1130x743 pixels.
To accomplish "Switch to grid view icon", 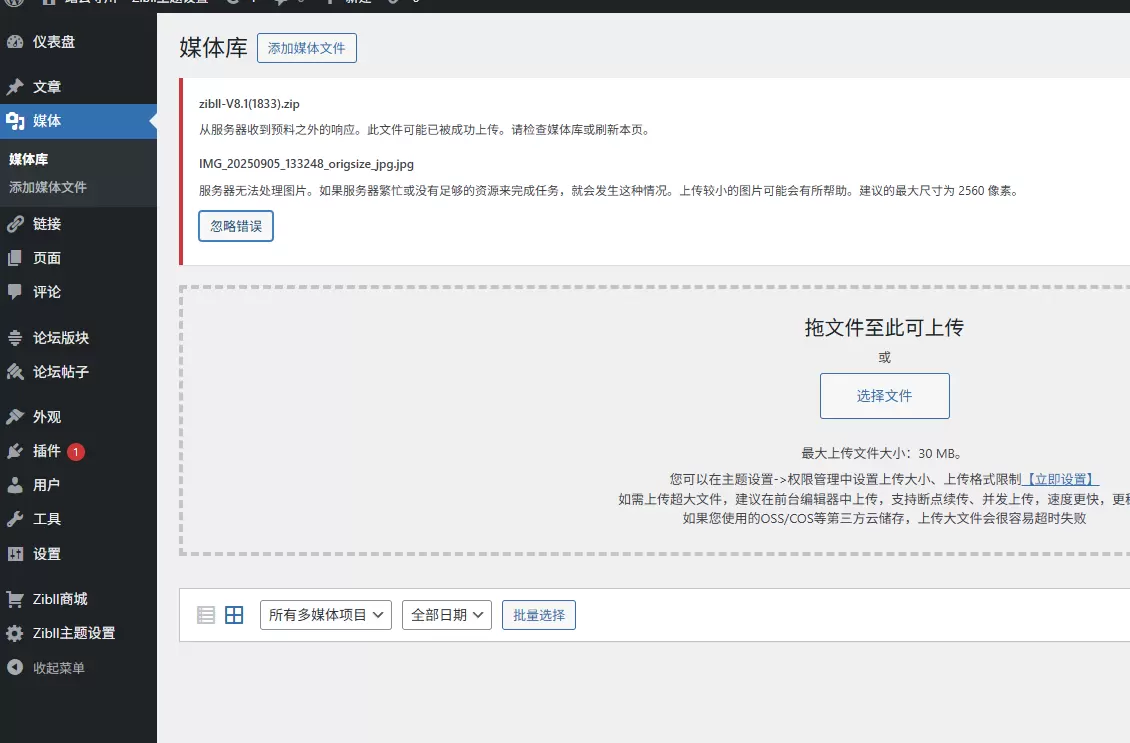I will [234, 615].
